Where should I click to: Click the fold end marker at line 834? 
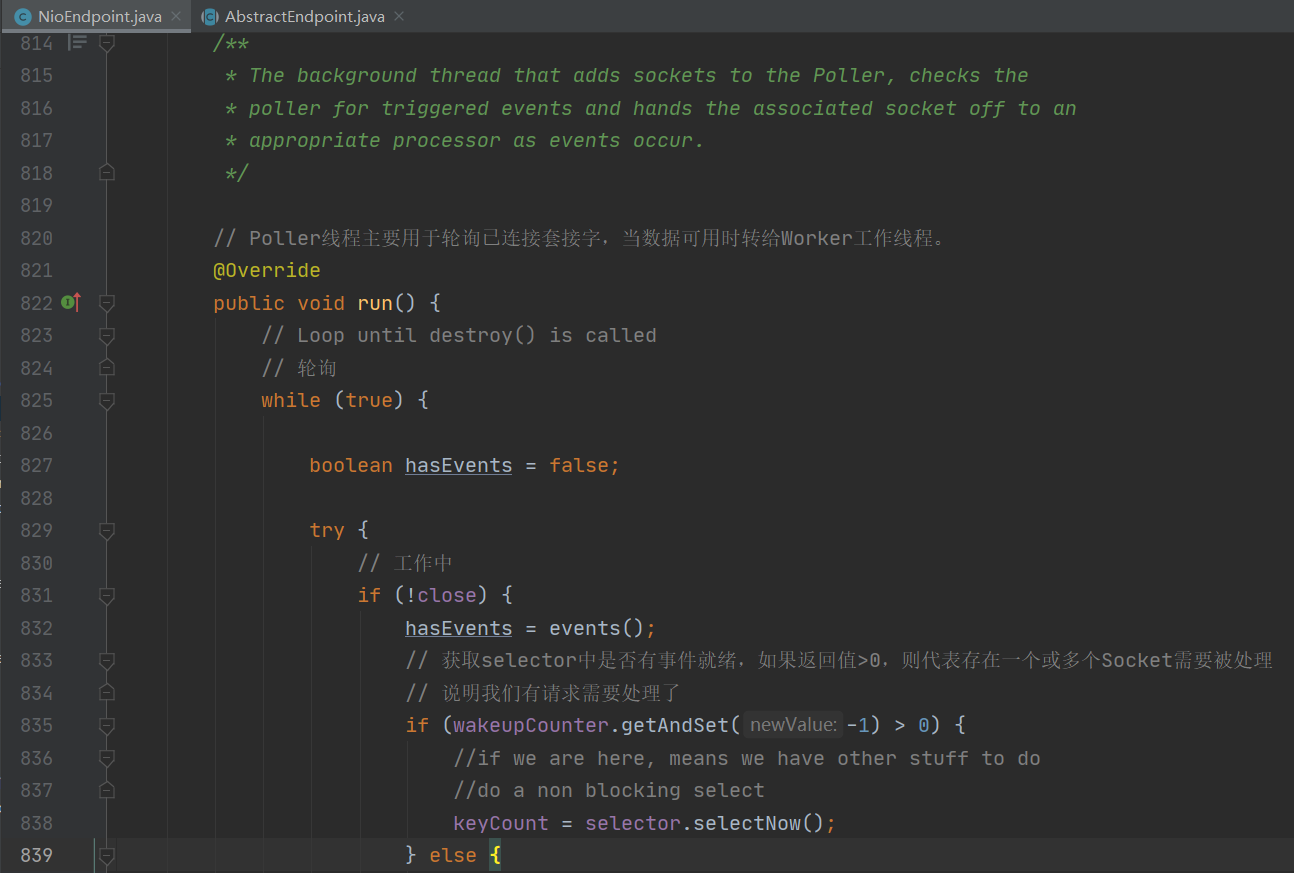tap(107, 693)
